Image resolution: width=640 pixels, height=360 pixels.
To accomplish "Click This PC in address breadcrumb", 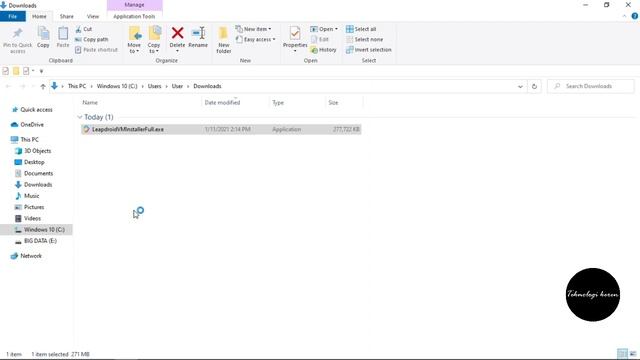I will click(77, 86).
